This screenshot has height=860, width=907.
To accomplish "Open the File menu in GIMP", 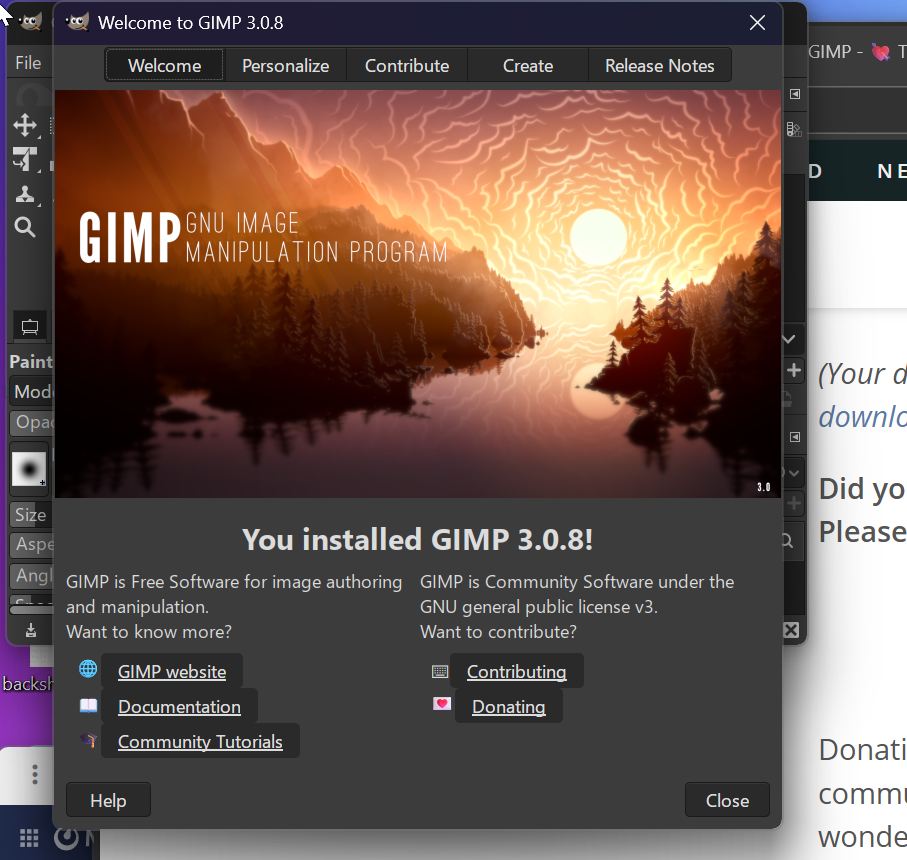I will (x=28, y=62).
